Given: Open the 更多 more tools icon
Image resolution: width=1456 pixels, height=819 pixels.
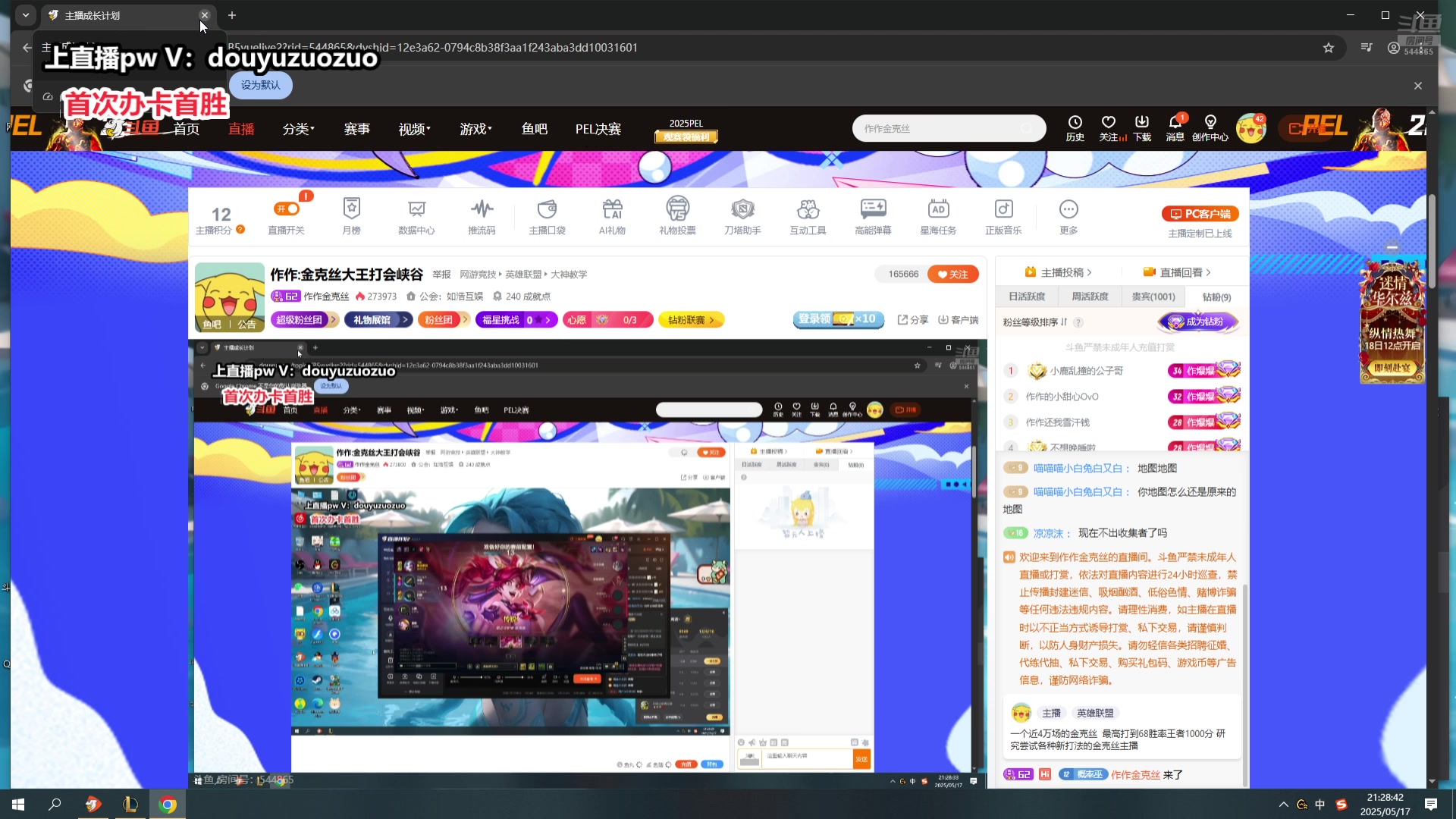Looking at the screenshot, I should tap(1068, 215).
